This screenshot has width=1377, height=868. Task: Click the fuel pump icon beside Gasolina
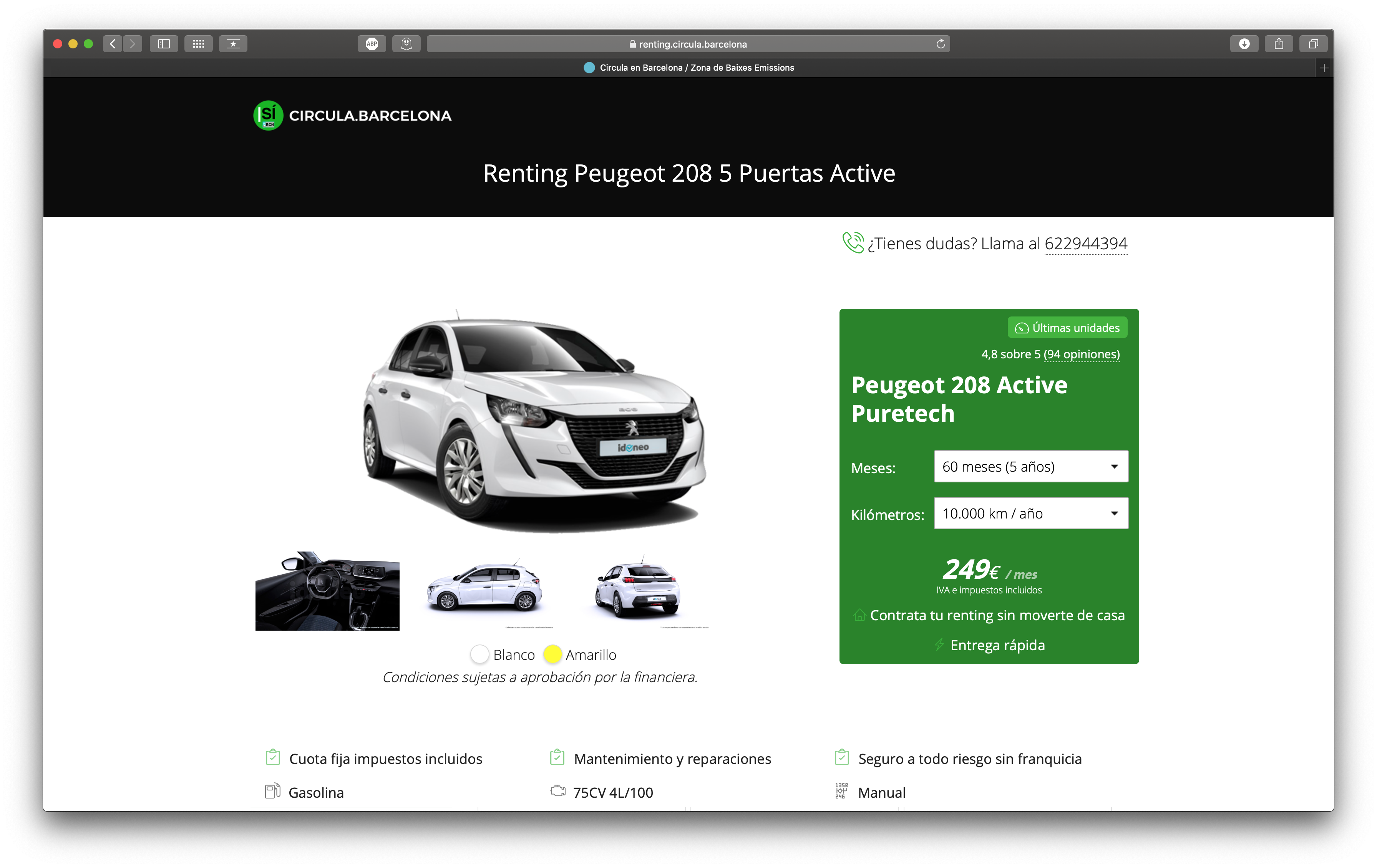pyautogui.click(x=273, y=792)
